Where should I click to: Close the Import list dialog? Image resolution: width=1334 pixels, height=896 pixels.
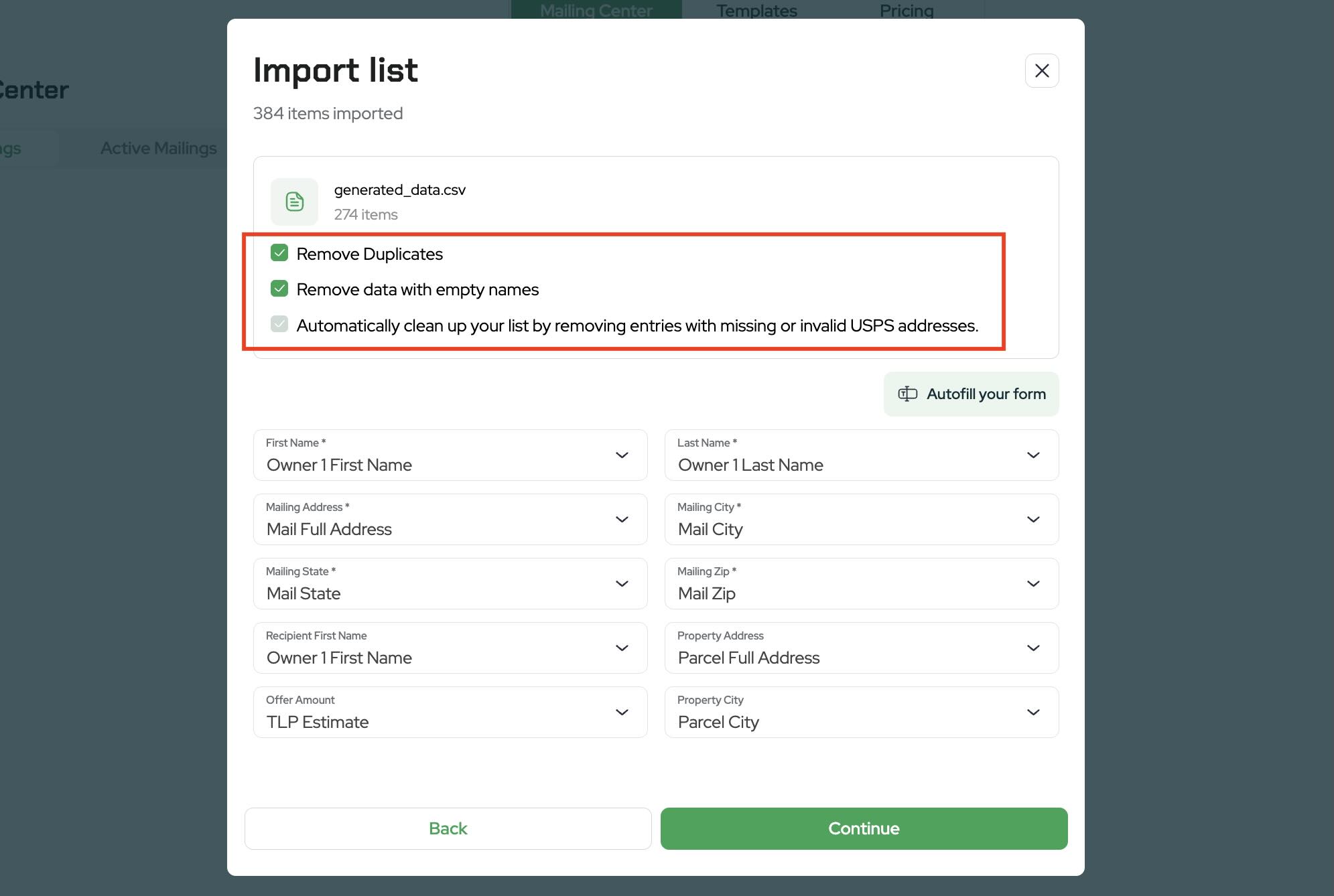point(1041,71)
